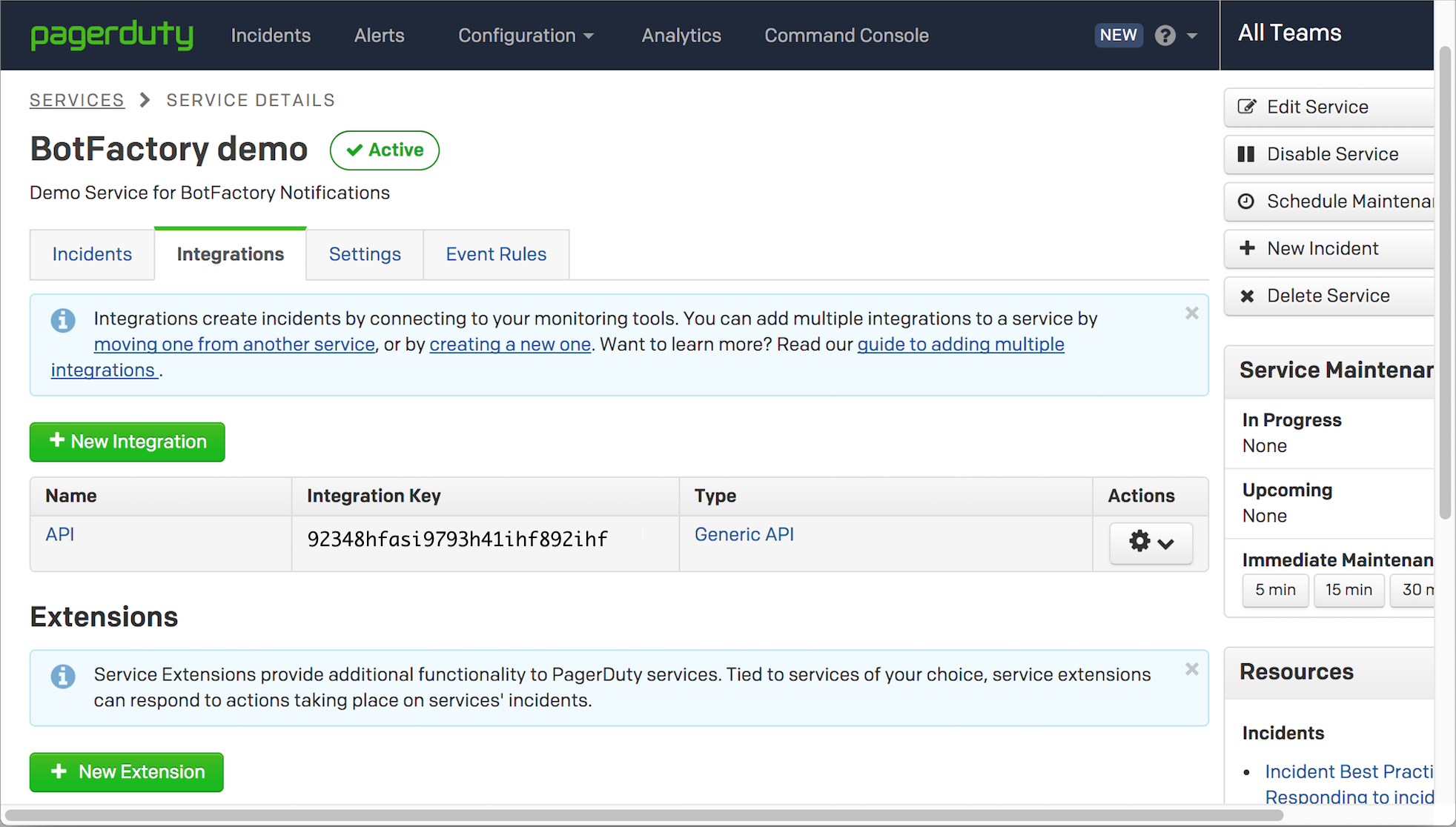The image size is (1456, 827).
Task: Open the API integration name link
Action: (x=59, y=534)
